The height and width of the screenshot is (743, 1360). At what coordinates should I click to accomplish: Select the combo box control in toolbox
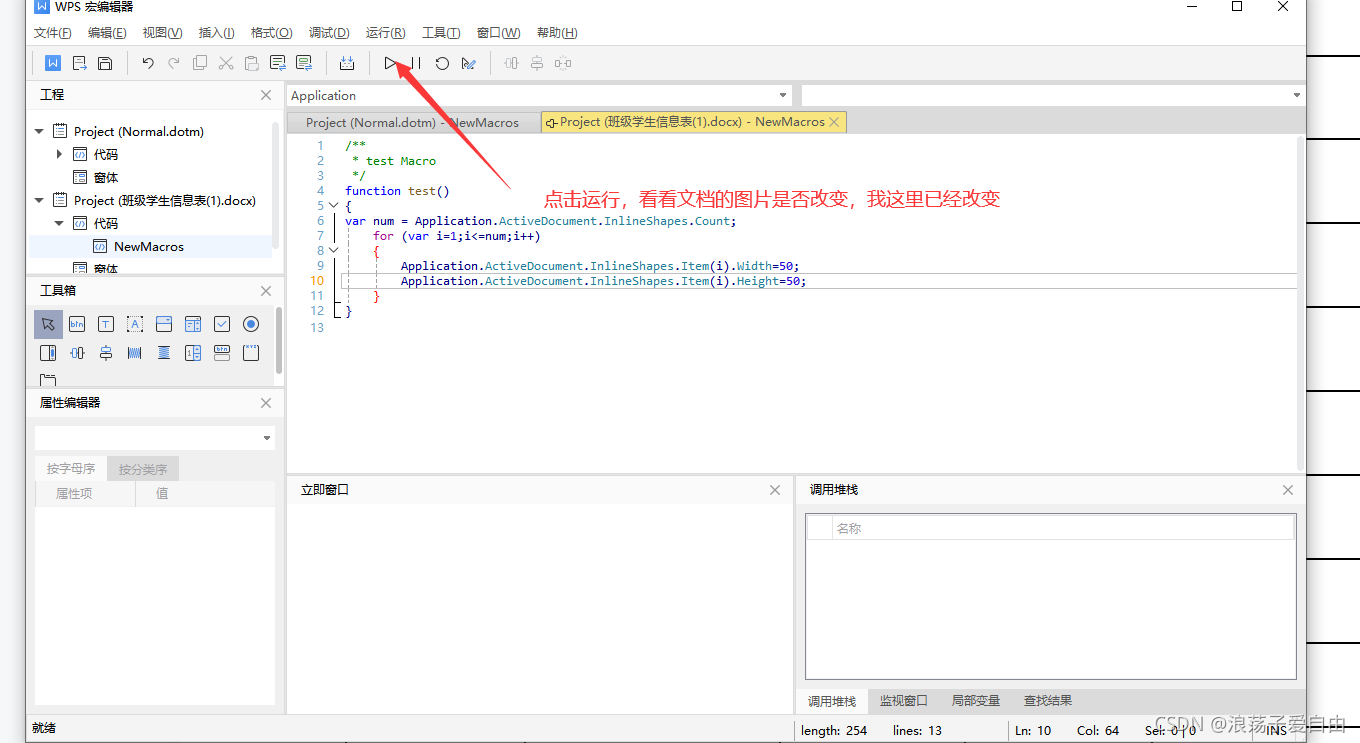point(164,324)
